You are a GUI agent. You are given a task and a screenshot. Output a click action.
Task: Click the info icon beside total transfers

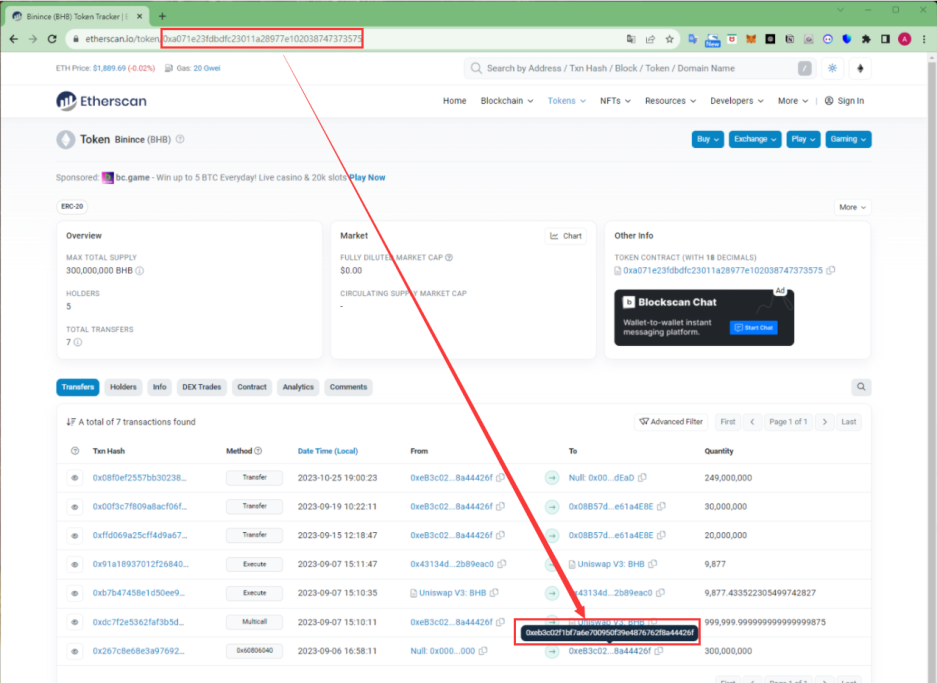pos(78,342)
